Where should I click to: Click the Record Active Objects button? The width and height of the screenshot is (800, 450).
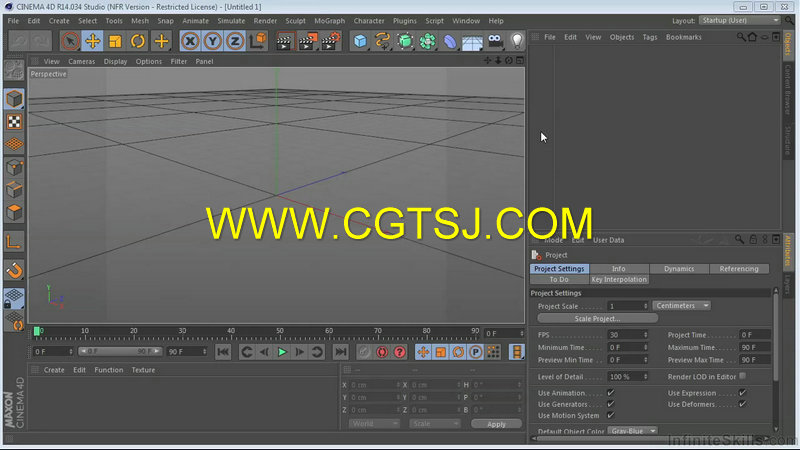tap(364, 352)
